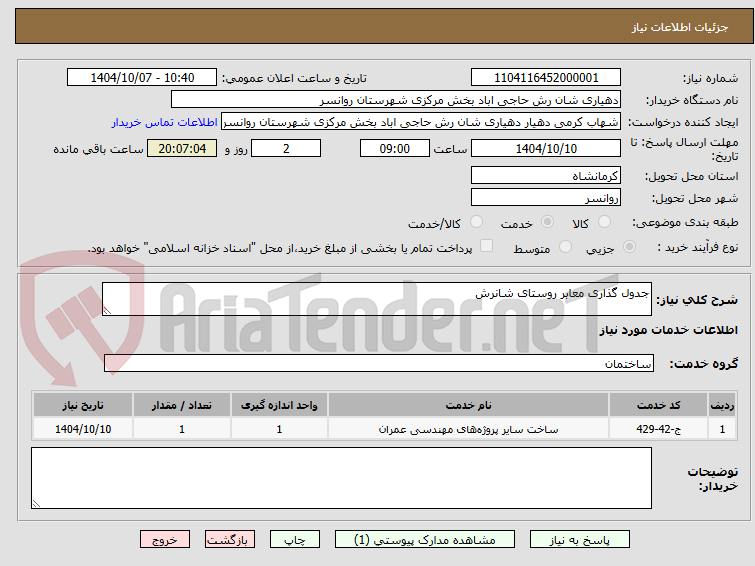755x566 pixels.
Task: Click the remaining time 20:07:04 field
Action: tap(182, 148)
